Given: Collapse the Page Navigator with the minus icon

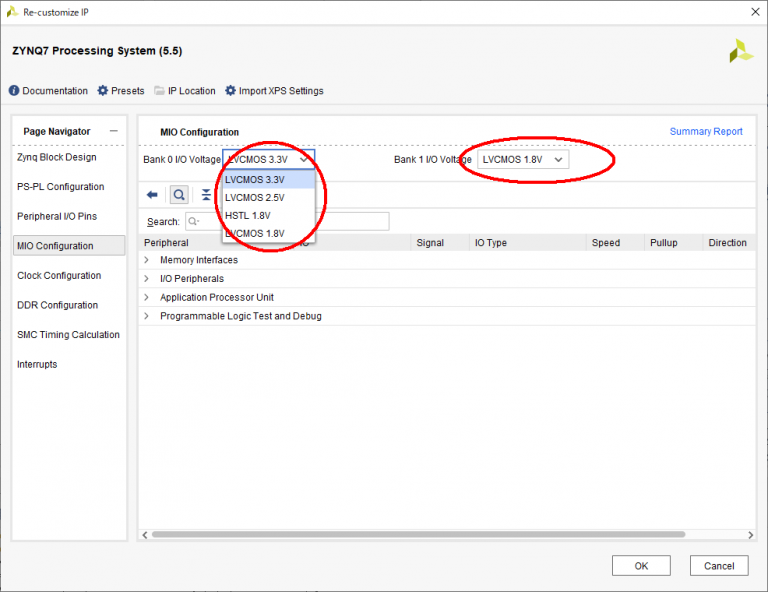Looking at the screenshot, I should pyautogui.click(x=114, y=131).
